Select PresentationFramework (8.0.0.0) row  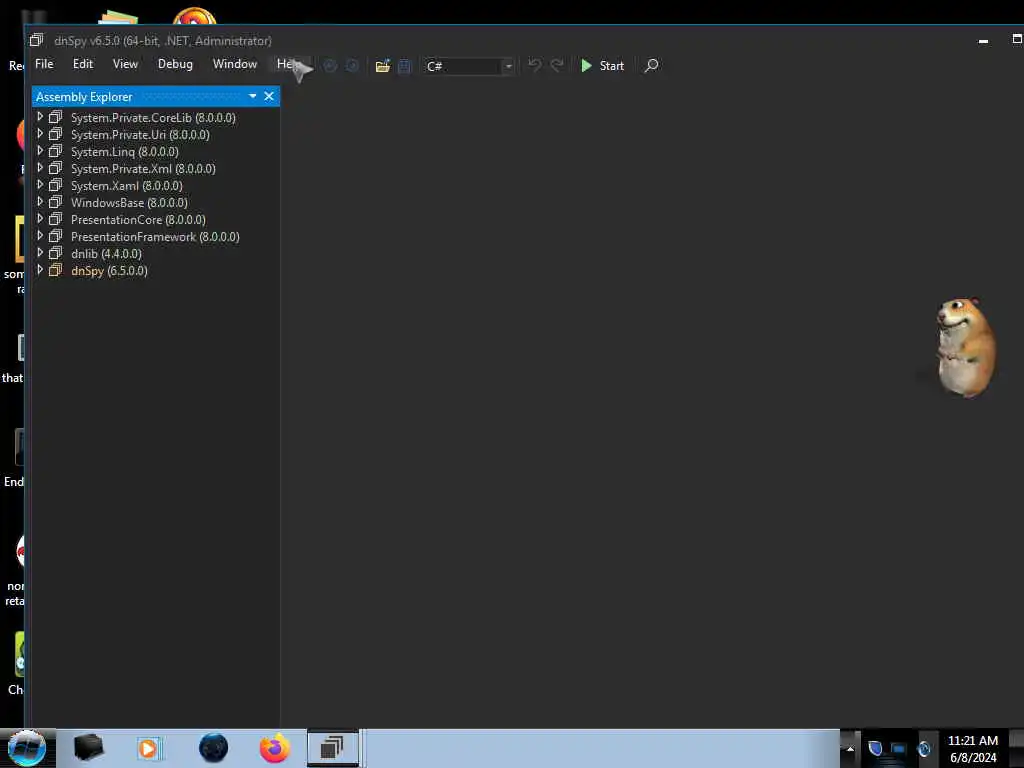click(155, 236)
